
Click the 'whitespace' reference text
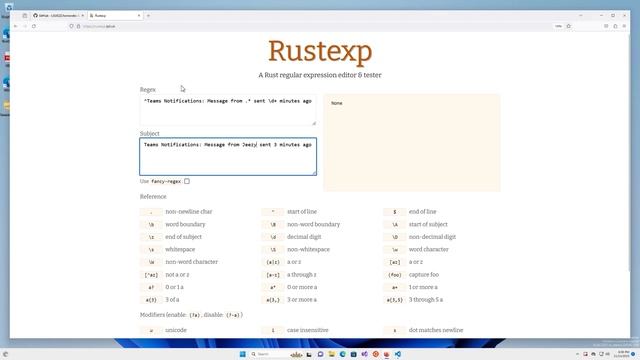180,249
